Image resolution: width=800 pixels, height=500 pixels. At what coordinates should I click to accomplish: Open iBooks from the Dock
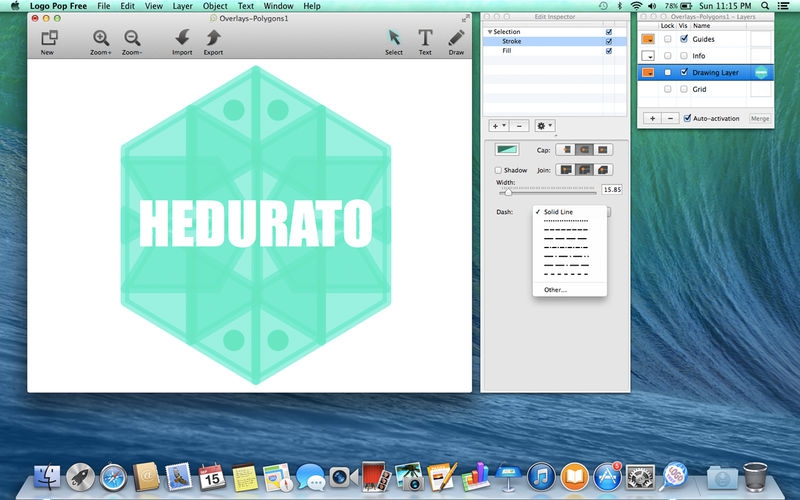[x=574, y=477]
